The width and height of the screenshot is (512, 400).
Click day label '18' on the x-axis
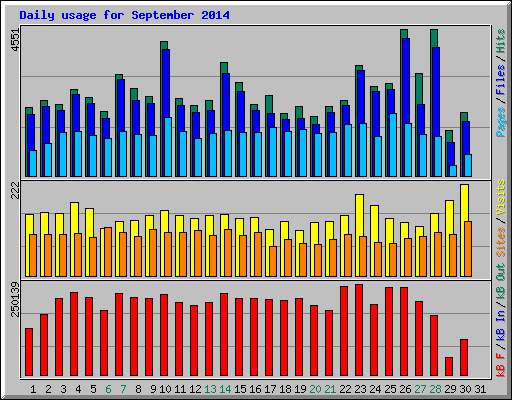coord(285,389)
